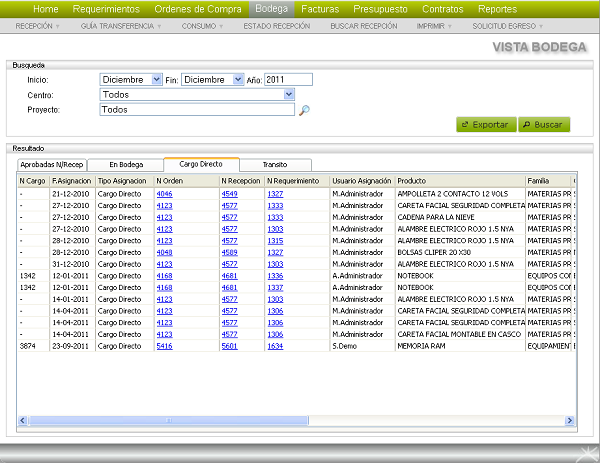Expand the CONSUMO submenu
The width and height of the screenshot is (600, 463).
point(202,26)
